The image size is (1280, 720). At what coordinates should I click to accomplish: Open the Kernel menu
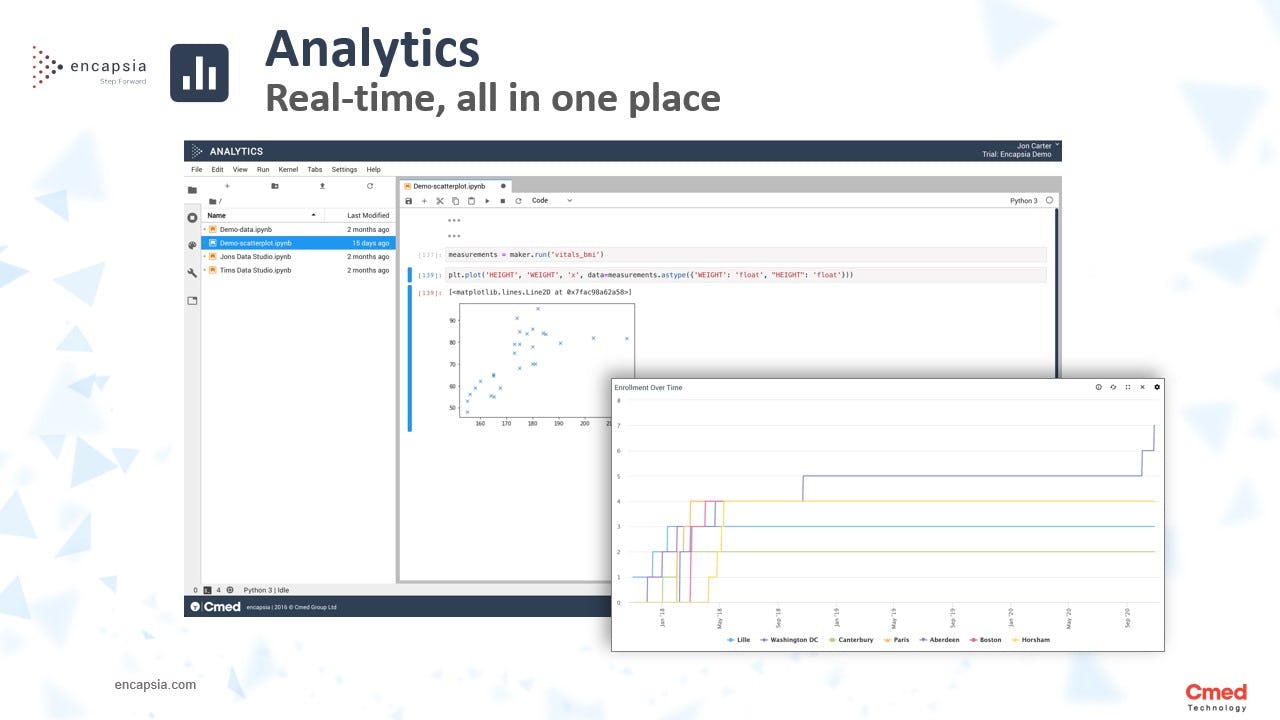pos(288,170)
